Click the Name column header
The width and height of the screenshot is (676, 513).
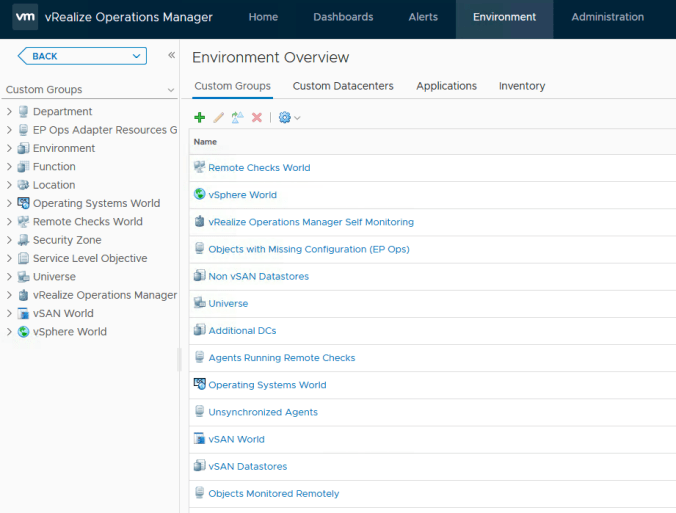point(205,142)
